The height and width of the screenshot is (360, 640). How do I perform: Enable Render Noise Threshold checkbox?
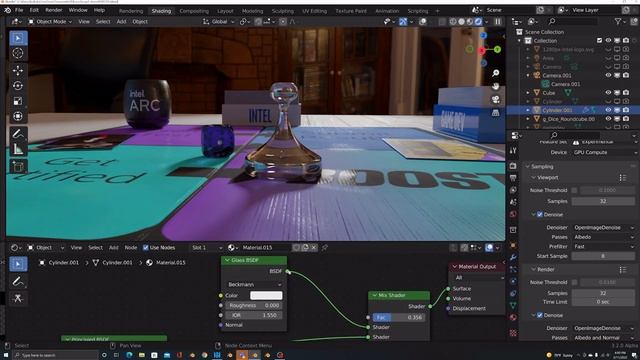(x=574, y=282)
